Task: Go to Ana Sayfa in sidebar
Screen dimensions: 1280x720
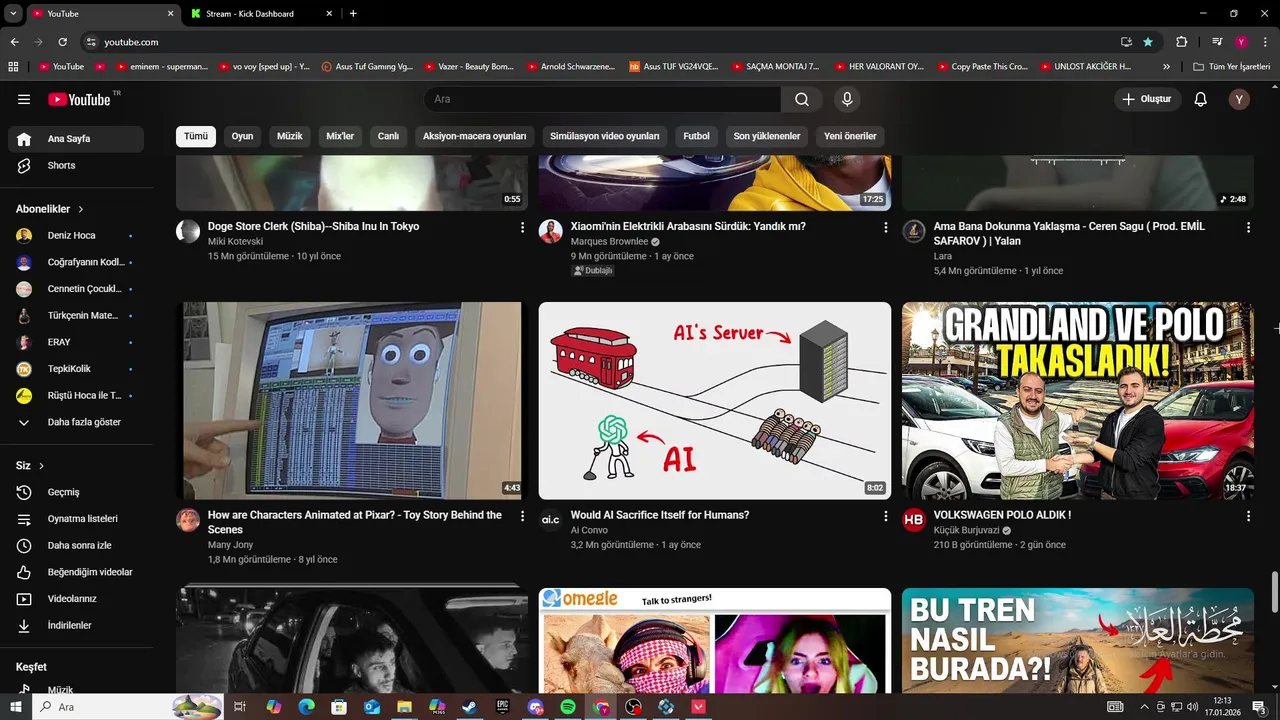Action: 76,139
